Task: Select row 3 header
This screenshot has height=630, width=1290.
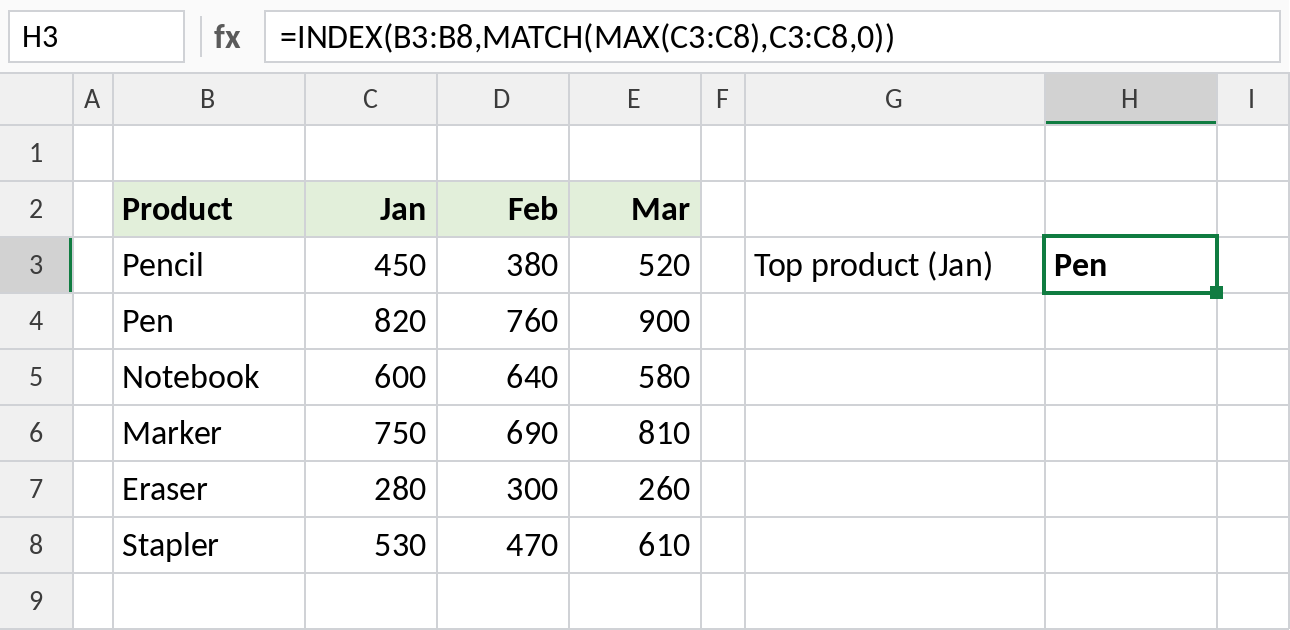Action: [37, 265]
